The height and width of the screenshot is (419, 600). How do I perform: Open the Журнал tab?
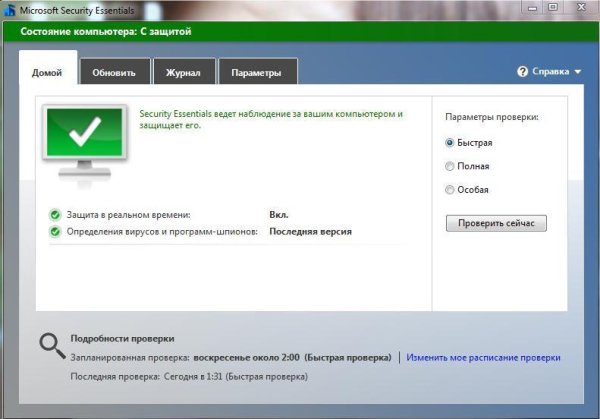click(184, 72)
